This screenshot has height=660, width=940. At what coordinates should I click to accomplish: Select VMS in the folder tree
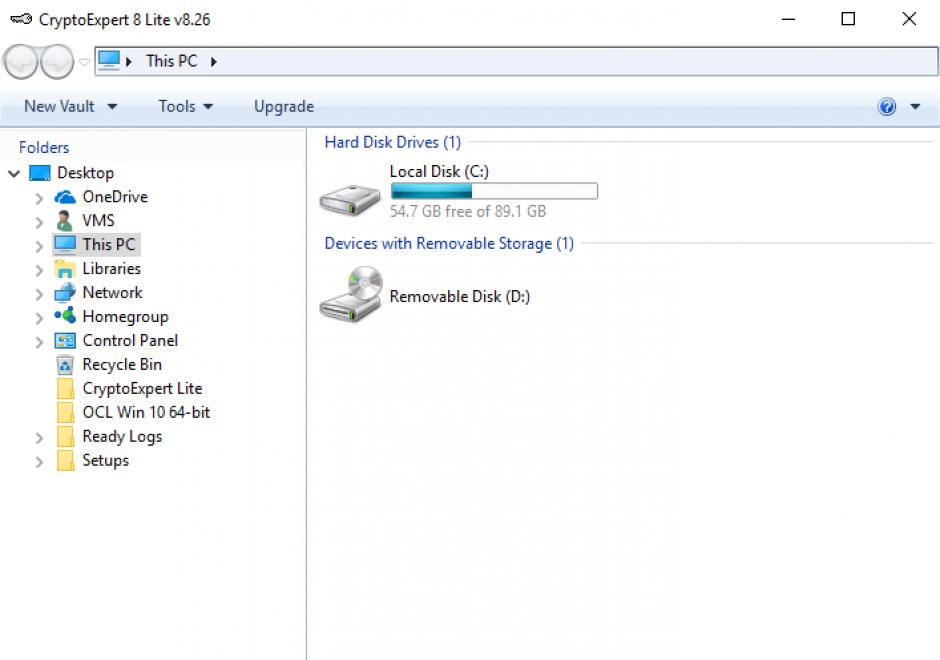[98, 221]
